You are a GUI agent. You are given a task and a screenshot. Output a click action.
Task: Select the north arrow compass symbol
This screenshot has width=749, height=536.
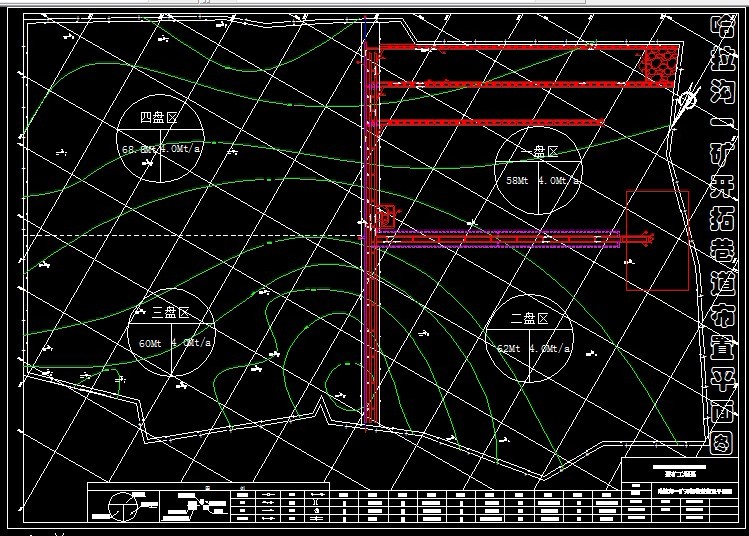(x=686, y=104)
